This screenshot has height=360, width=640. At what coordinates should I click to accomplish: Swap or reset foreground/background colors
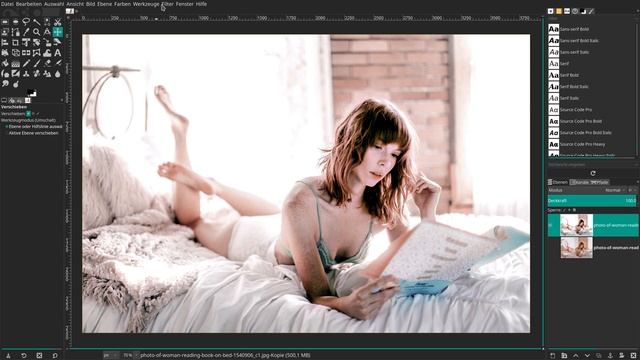coord(31,93)
